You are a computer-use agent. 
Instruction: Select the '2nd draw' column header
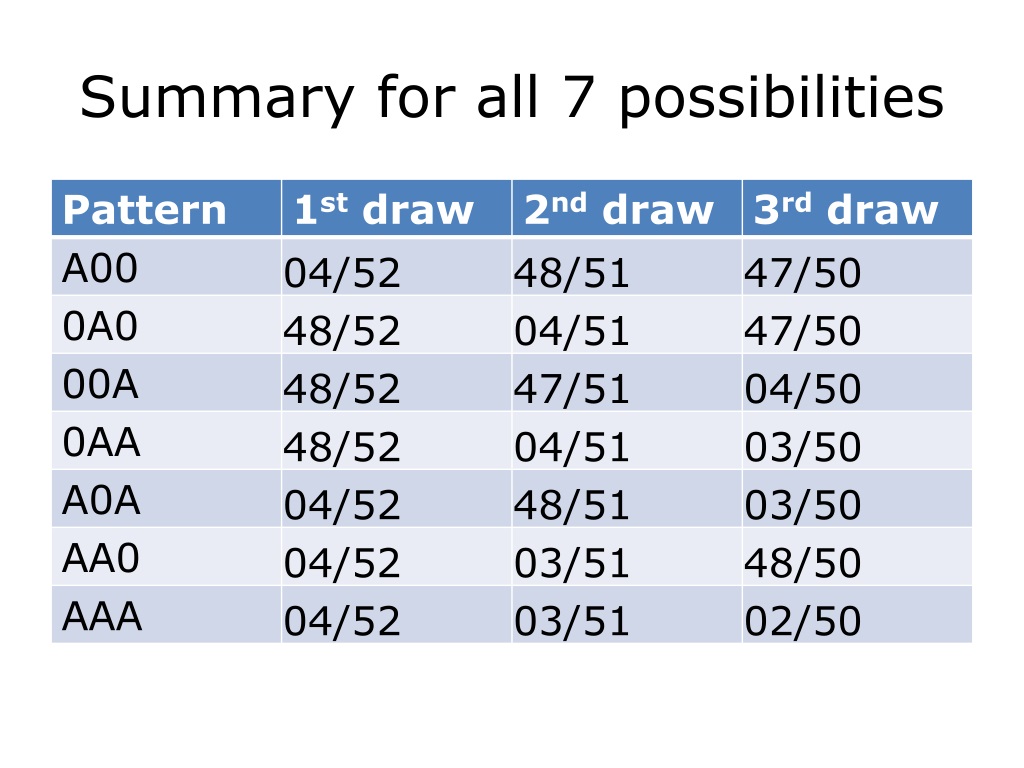coord(627,208)
